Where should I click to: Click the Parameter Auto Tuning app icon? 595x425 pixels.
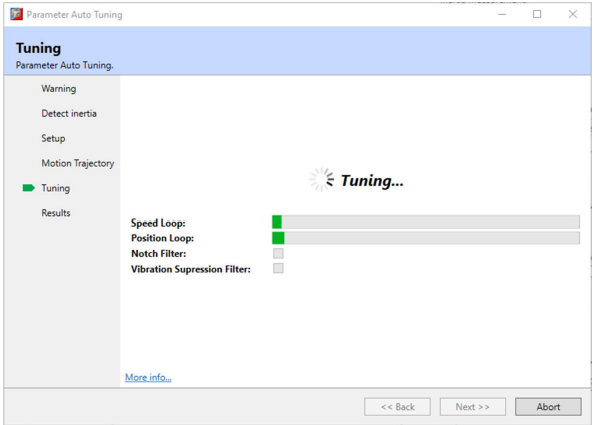tap(16, 14)
